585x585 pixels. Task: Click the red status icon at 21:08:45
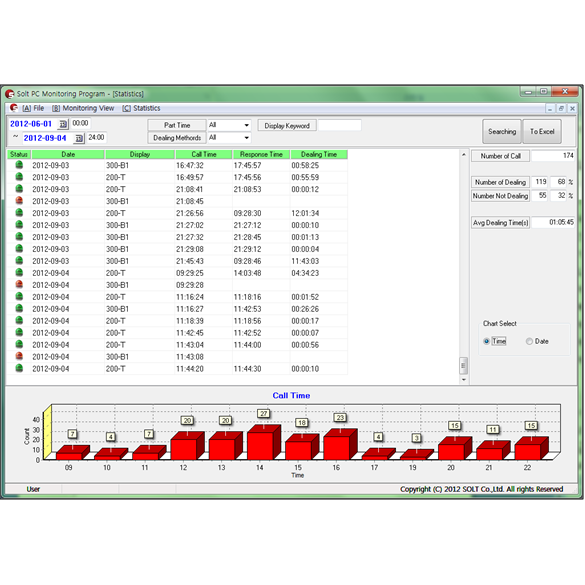[19, 201]
